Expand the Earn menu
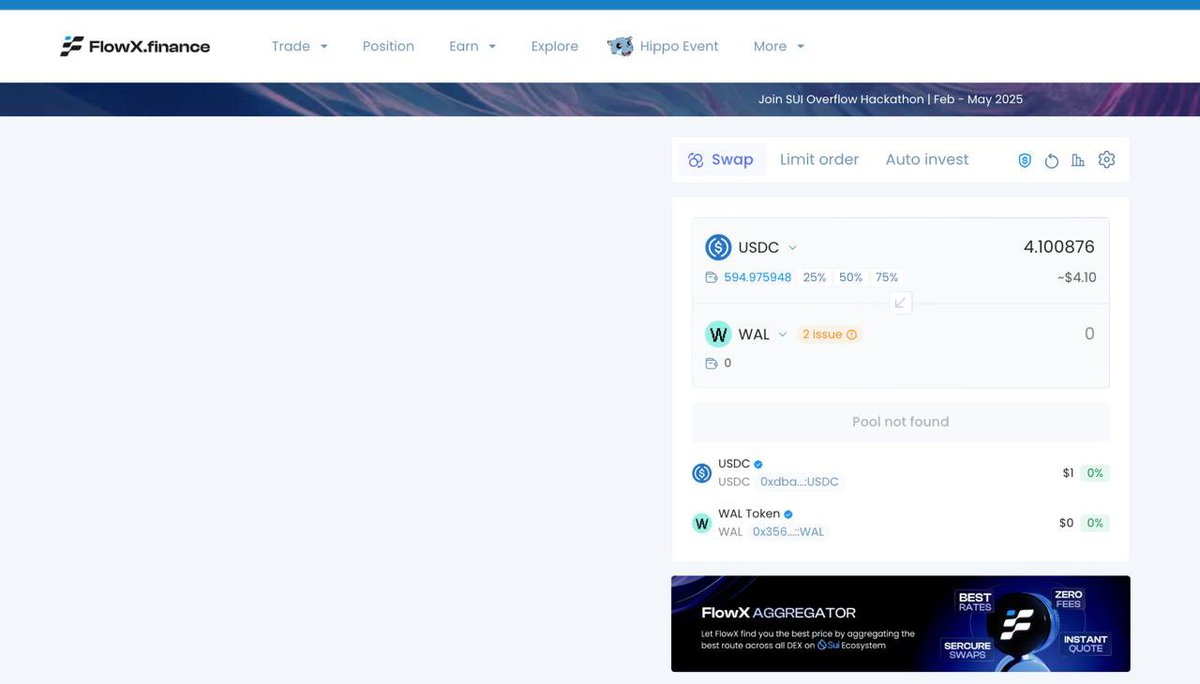The image size is (1200, 684). point(473,46)
